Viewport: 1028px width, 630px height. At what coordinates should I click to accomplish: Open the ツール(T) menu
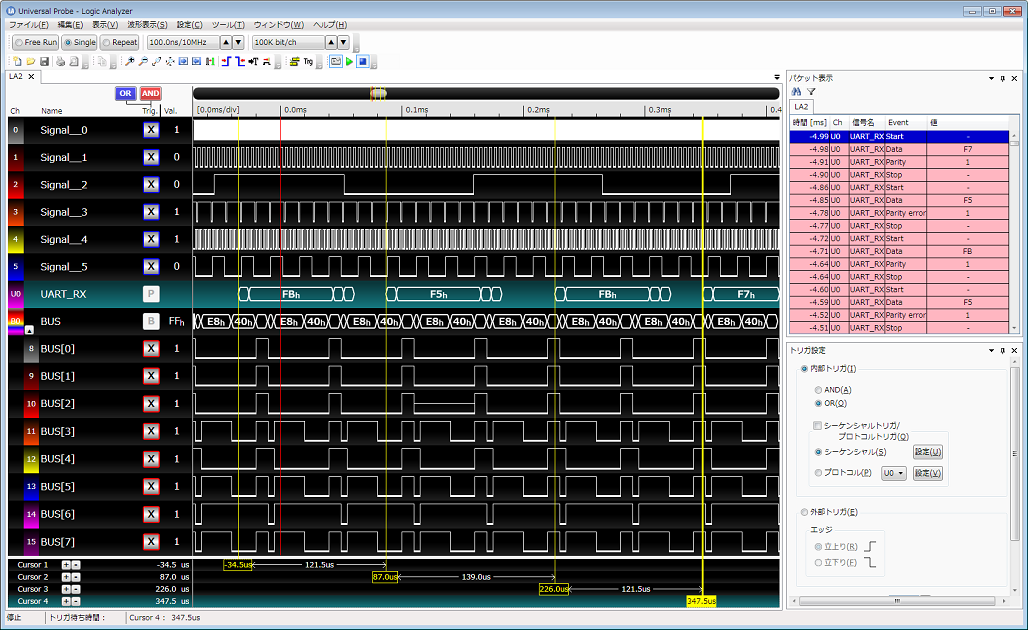pyautogui.click(x=228, y=24)
